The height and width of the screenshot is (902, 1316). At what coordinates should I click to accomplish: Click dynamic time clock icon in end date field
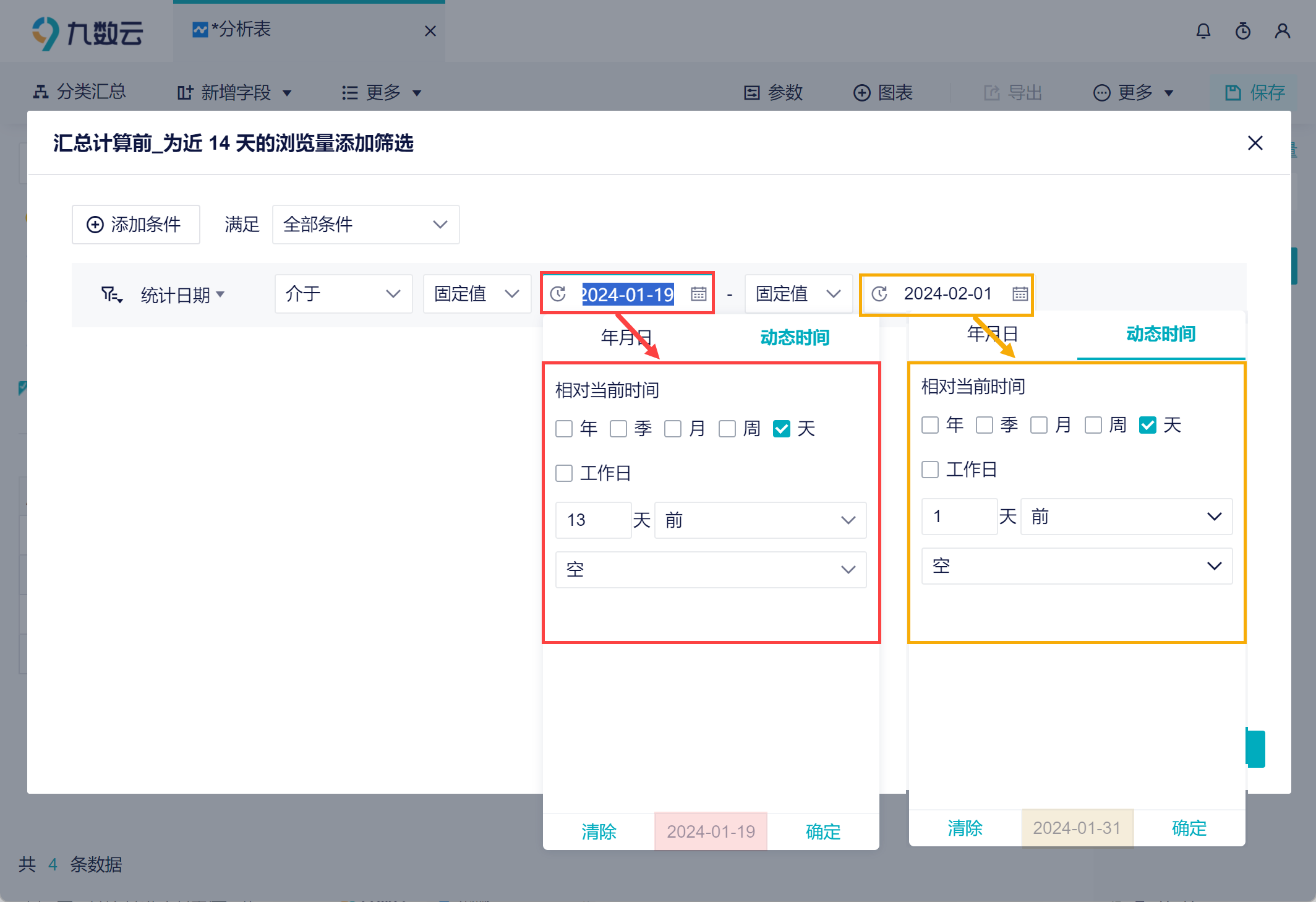(x=879, y=294)
